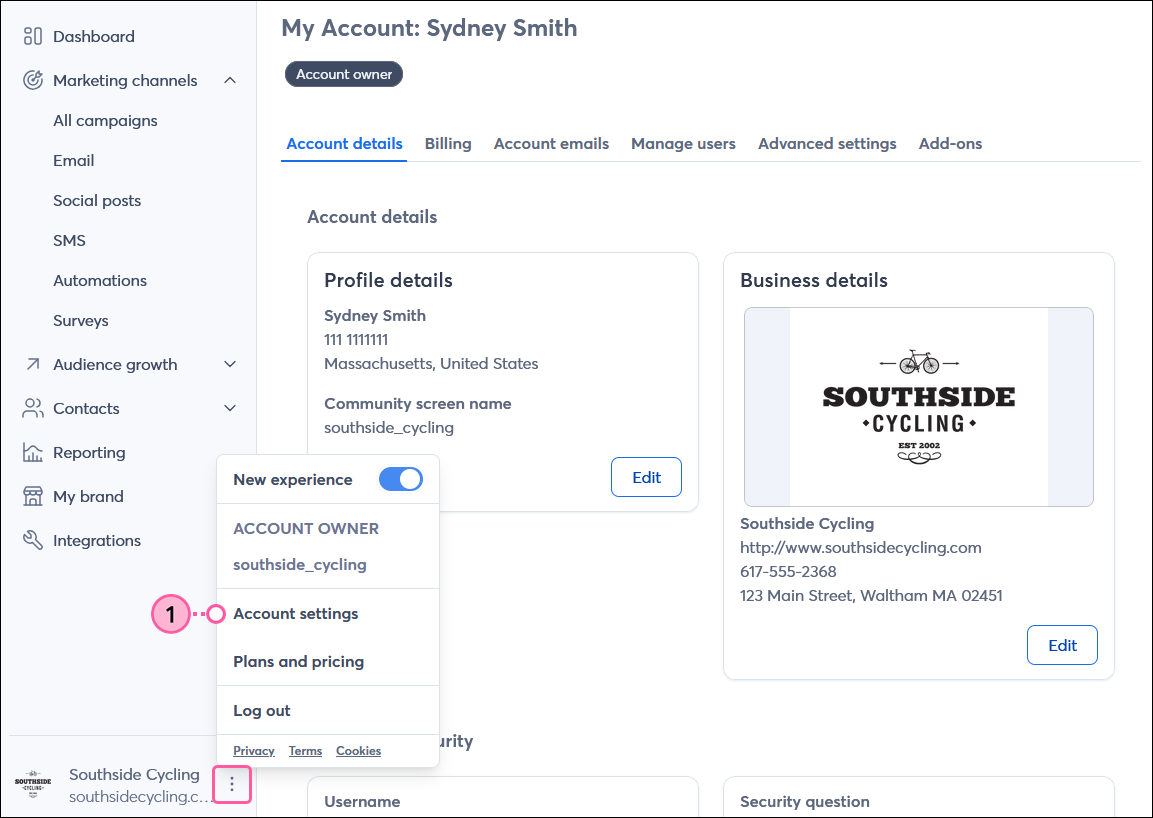
Task: Click the Reporting chart icon
Action: pos(32,452)
